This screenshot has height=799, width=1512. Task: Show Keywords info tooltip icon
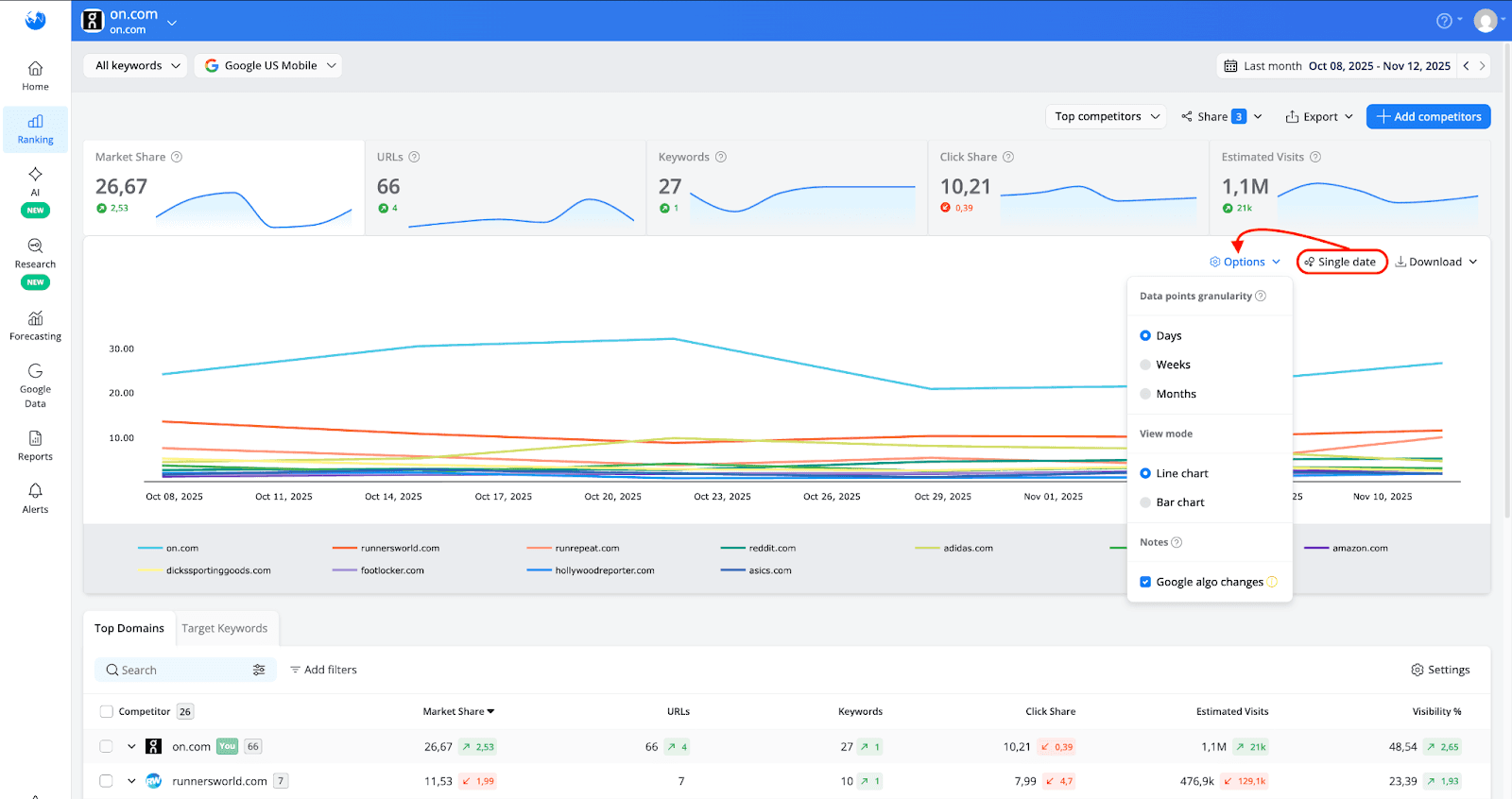721,157
